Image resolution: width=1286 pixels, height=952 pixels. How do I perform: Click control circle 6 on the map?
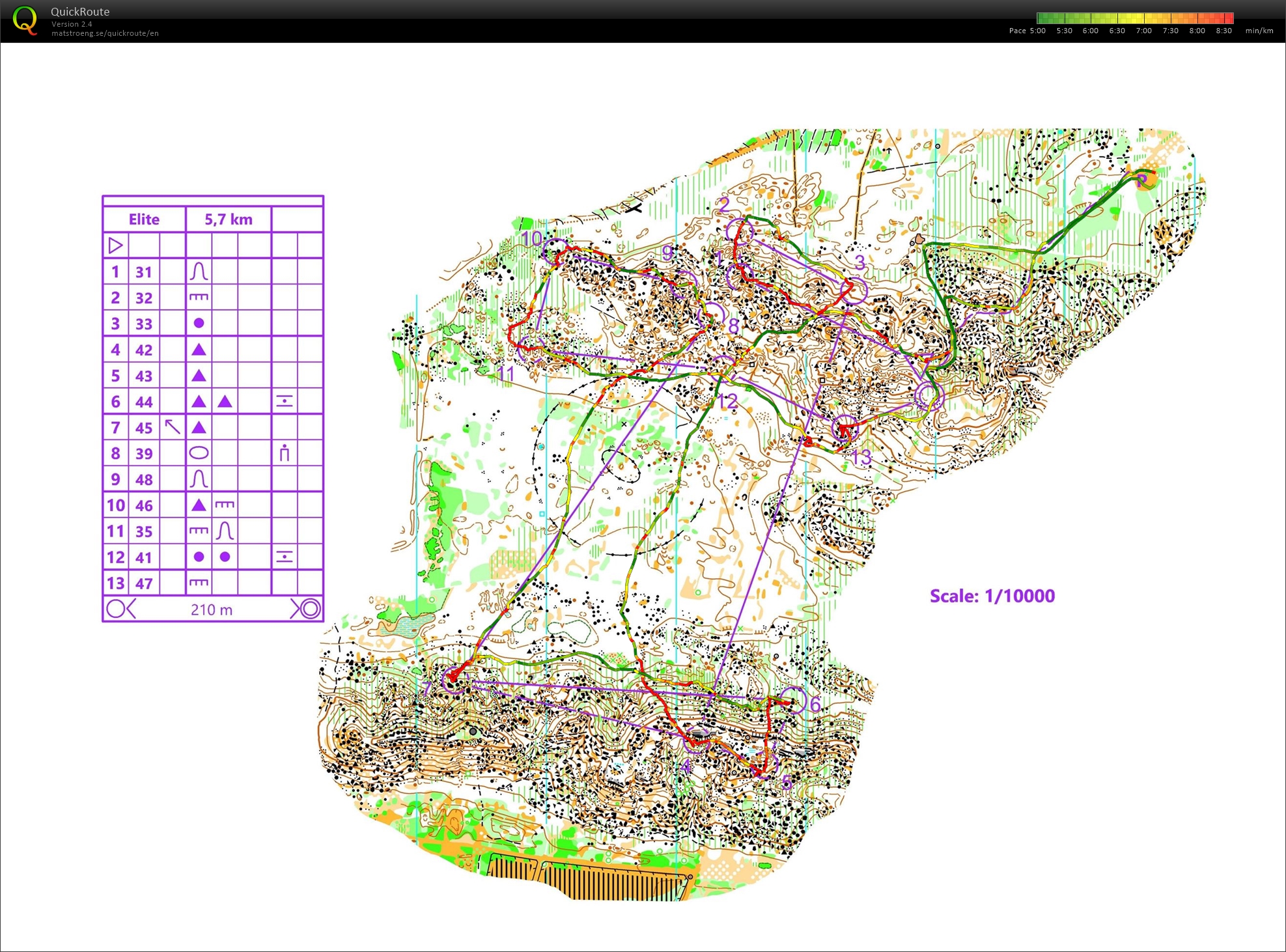(x=794, y=700)
